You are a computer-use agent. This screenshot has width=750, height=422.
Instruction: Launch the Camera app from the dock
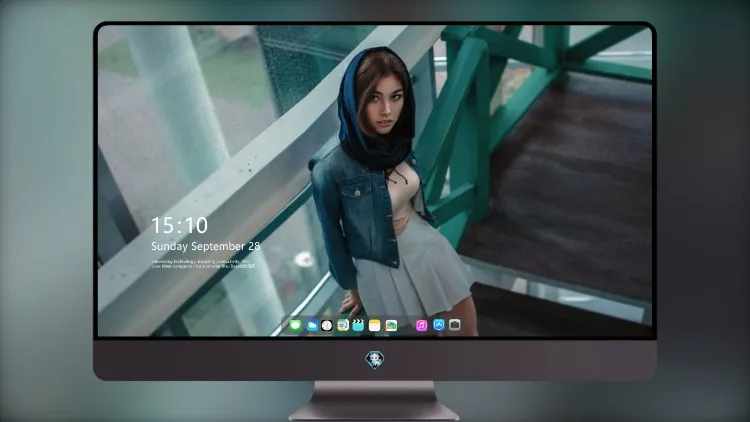click(x=454, y=325)
